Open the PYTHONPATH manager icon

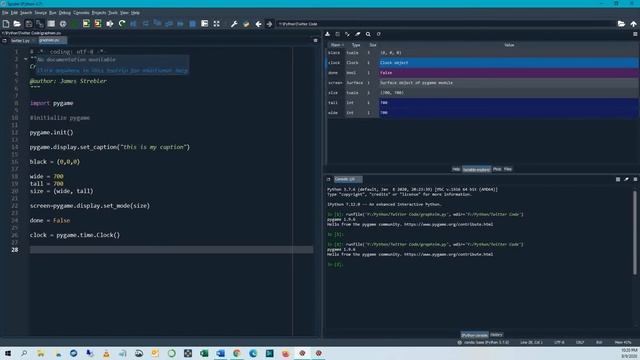pos(246,24)
